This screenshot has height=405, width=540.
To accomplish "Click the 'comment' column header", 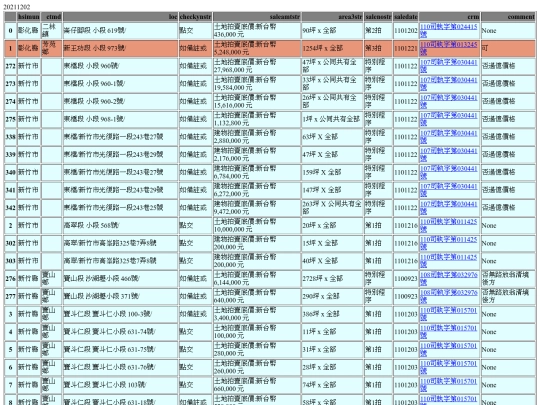I will pyautogui.click(x=508, y=17).
